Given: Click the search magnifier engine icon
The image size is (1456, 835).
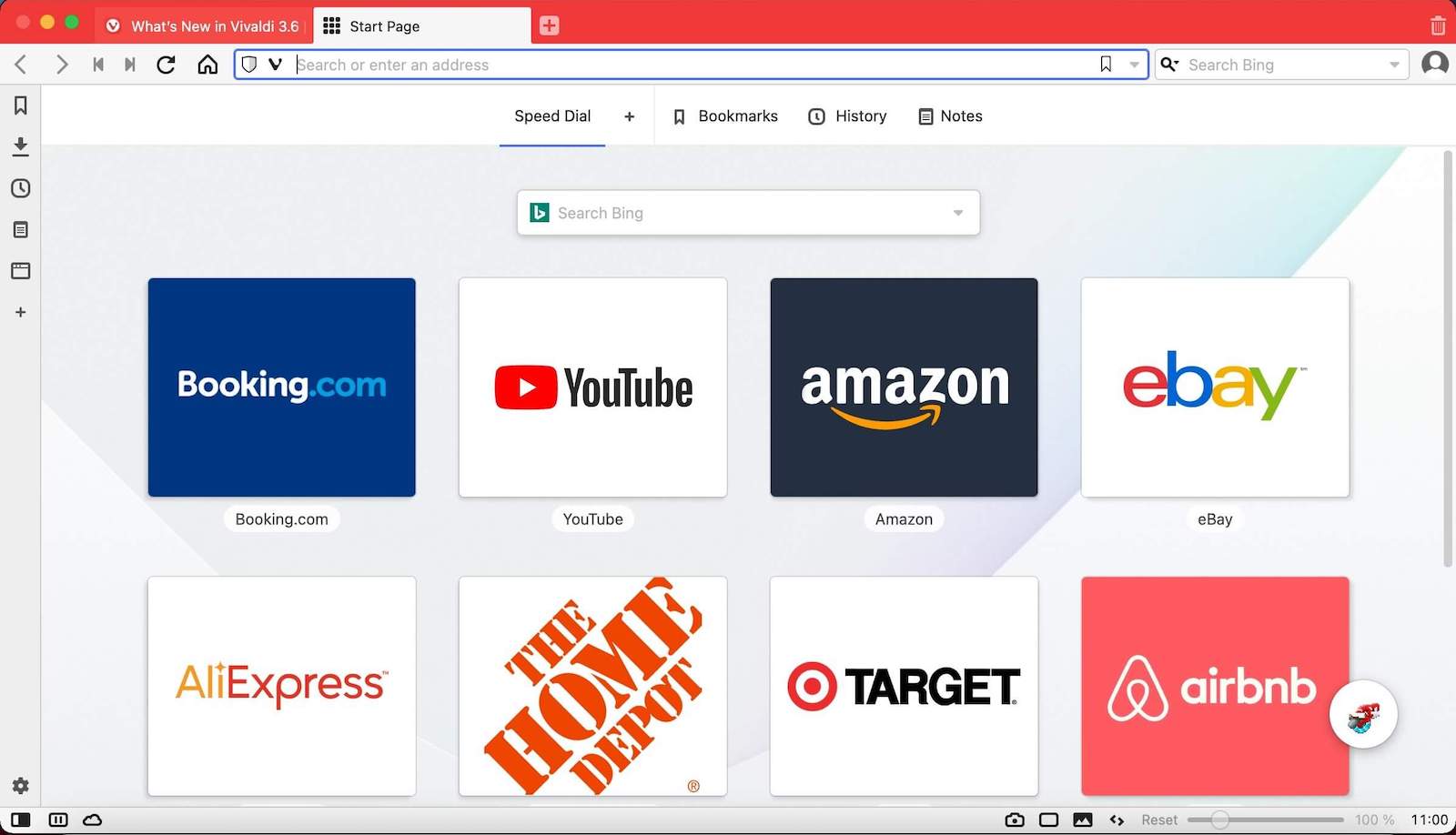Looking at the screenshot, I should click(1170, 65).
